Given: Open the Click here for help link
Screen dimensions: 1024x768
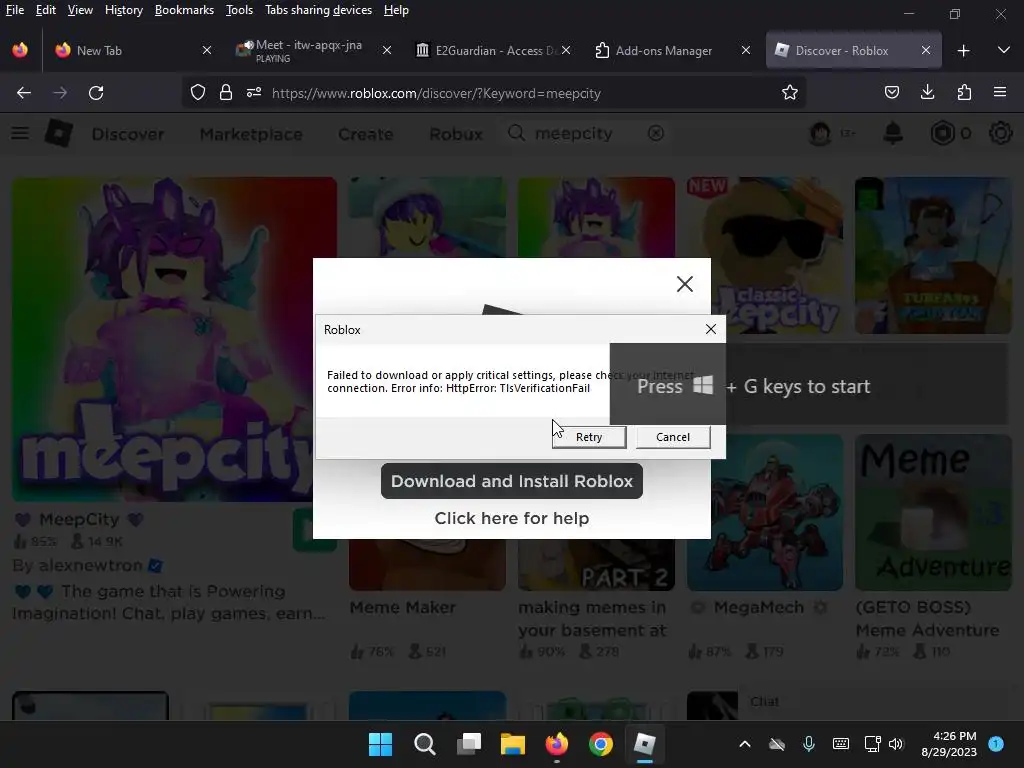Looking at the screenshot, I should 512,519.
